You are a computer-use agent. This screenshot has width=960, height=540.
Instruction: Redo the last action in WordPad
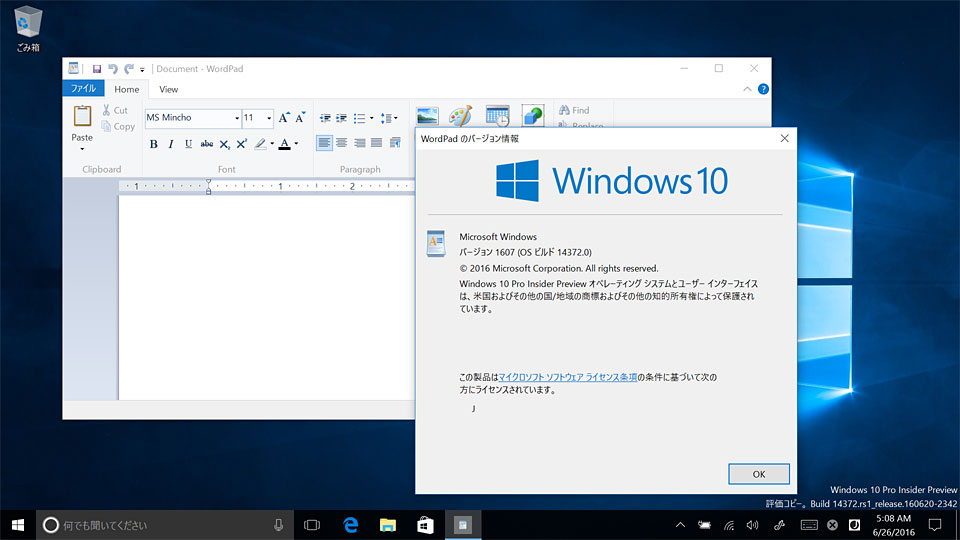click(129, 69)
